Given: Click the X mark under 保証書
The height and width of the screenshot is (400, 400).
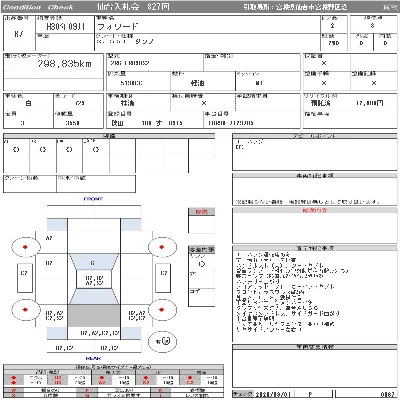Looking at the screenshot, I should [x=324, y=63].
